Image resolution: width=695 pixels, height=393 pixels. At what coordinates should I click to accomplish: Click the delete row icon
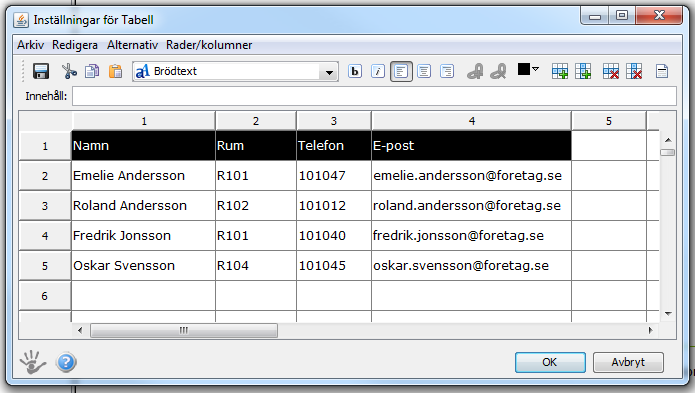611,71
